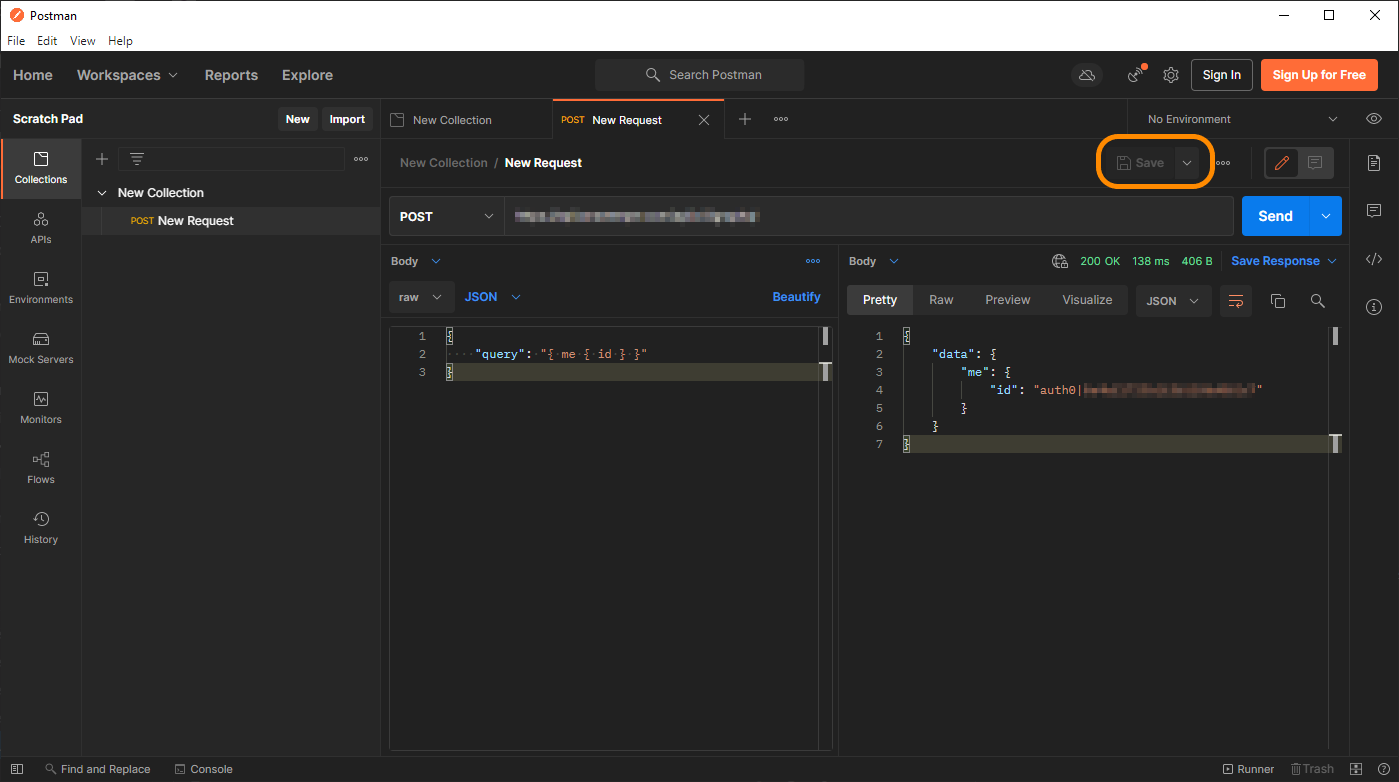Add a new tab with plus icon
The width and height of the screenshot is (1399, 782).
point(745,119)
